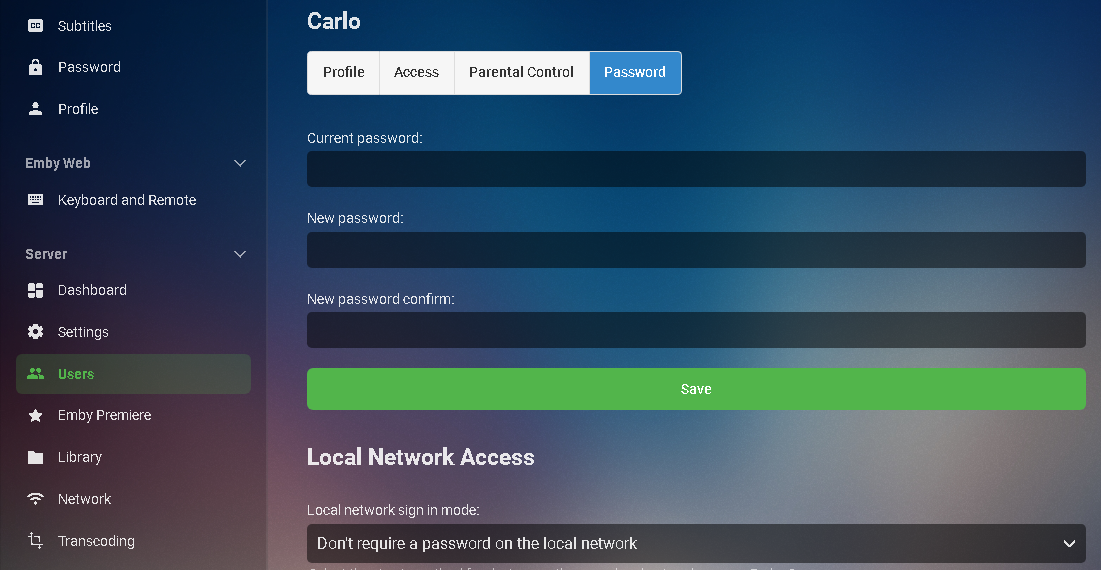This screenshot has height=570, width=1101.
Task: Switch to the Access tab
Action: click(x=416, y=73)
